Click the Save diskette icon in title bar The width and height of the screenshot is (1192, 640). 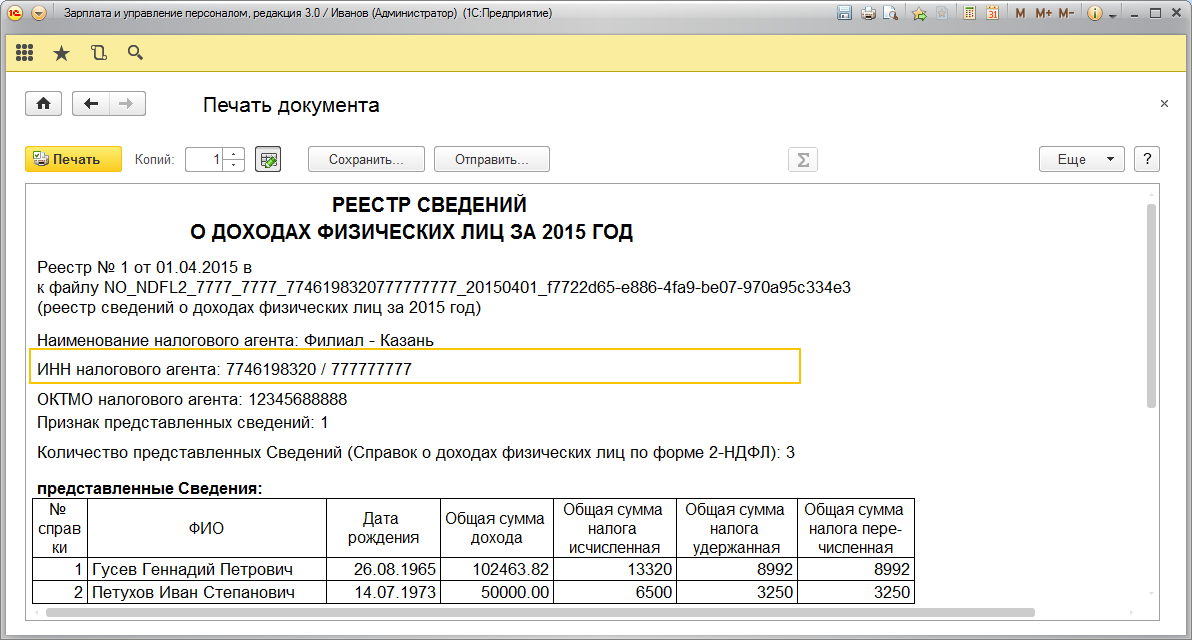pos(845,13)
